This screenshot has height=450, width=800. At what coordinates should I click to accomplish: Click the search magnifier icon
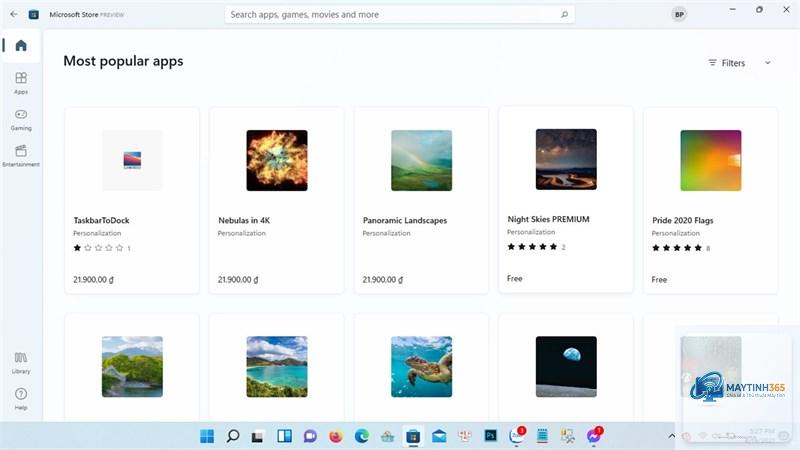click(x=564, y=14)
